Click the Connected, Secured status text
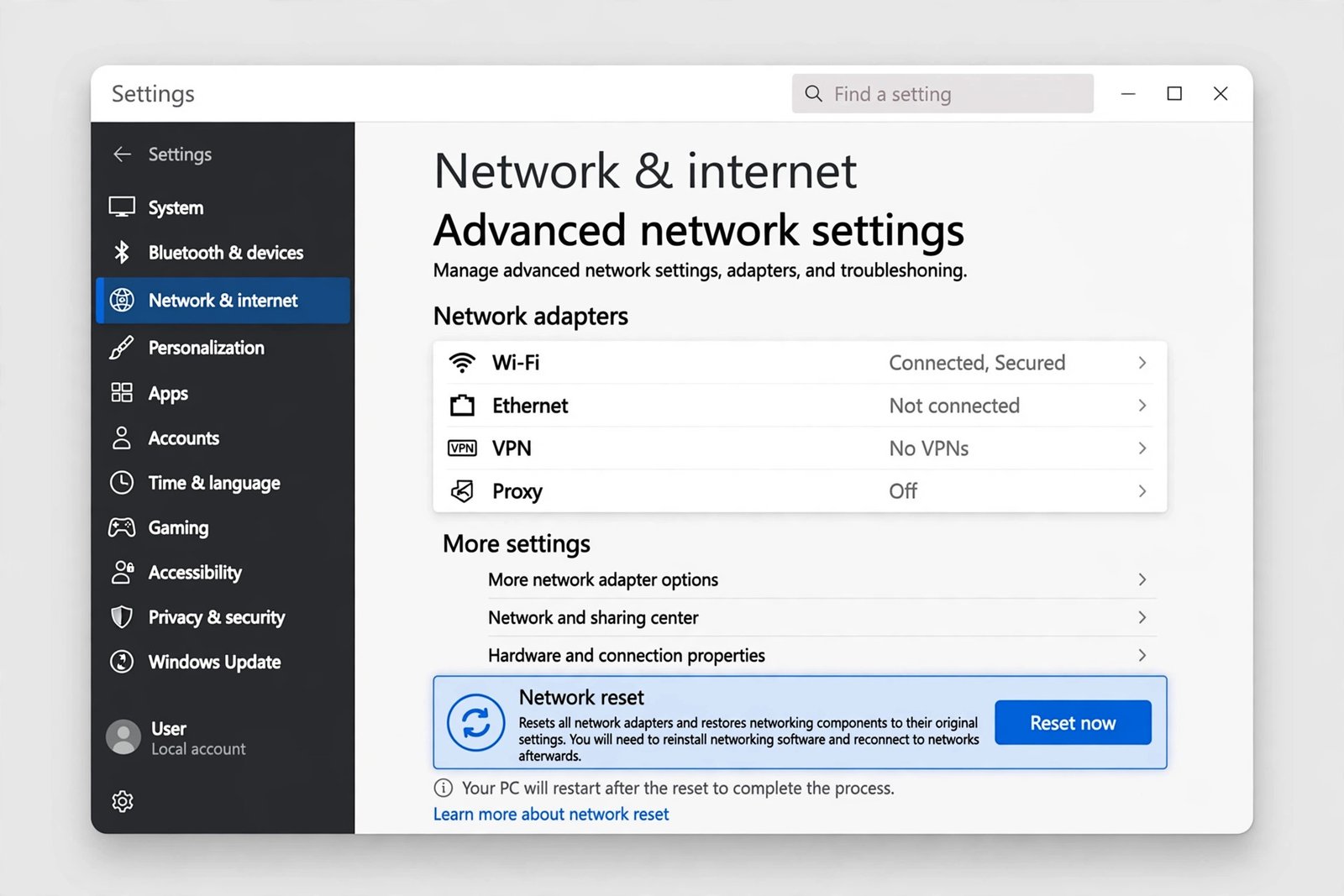Viewport: 1344px width, 896px height. point(977,363)
